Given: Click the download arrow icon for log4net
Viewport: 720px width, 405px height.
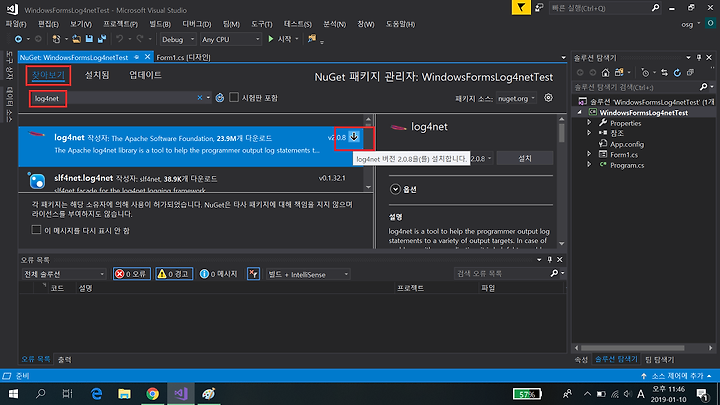Looking at the screenshot, I should point(354,137).
